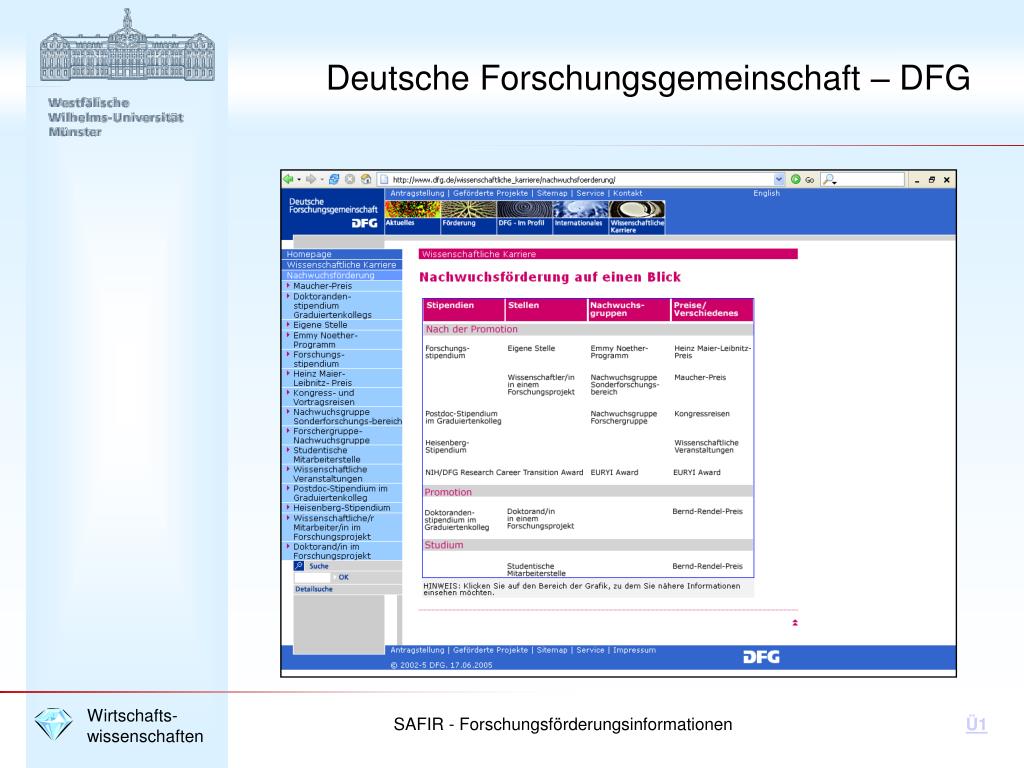Stop page loading with the stop icon
The image size is (1024, 768).
point(350,180)
